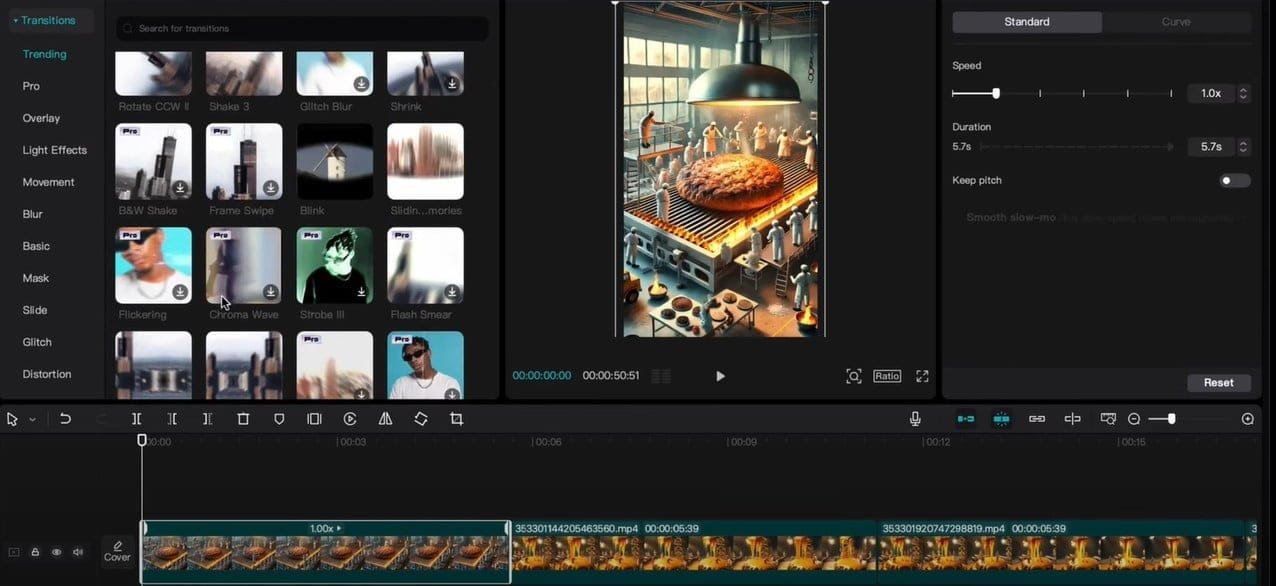The image size is (1276, 586).
Task: Switch to the Curve tab
Action: click(x=1176, y=21)
